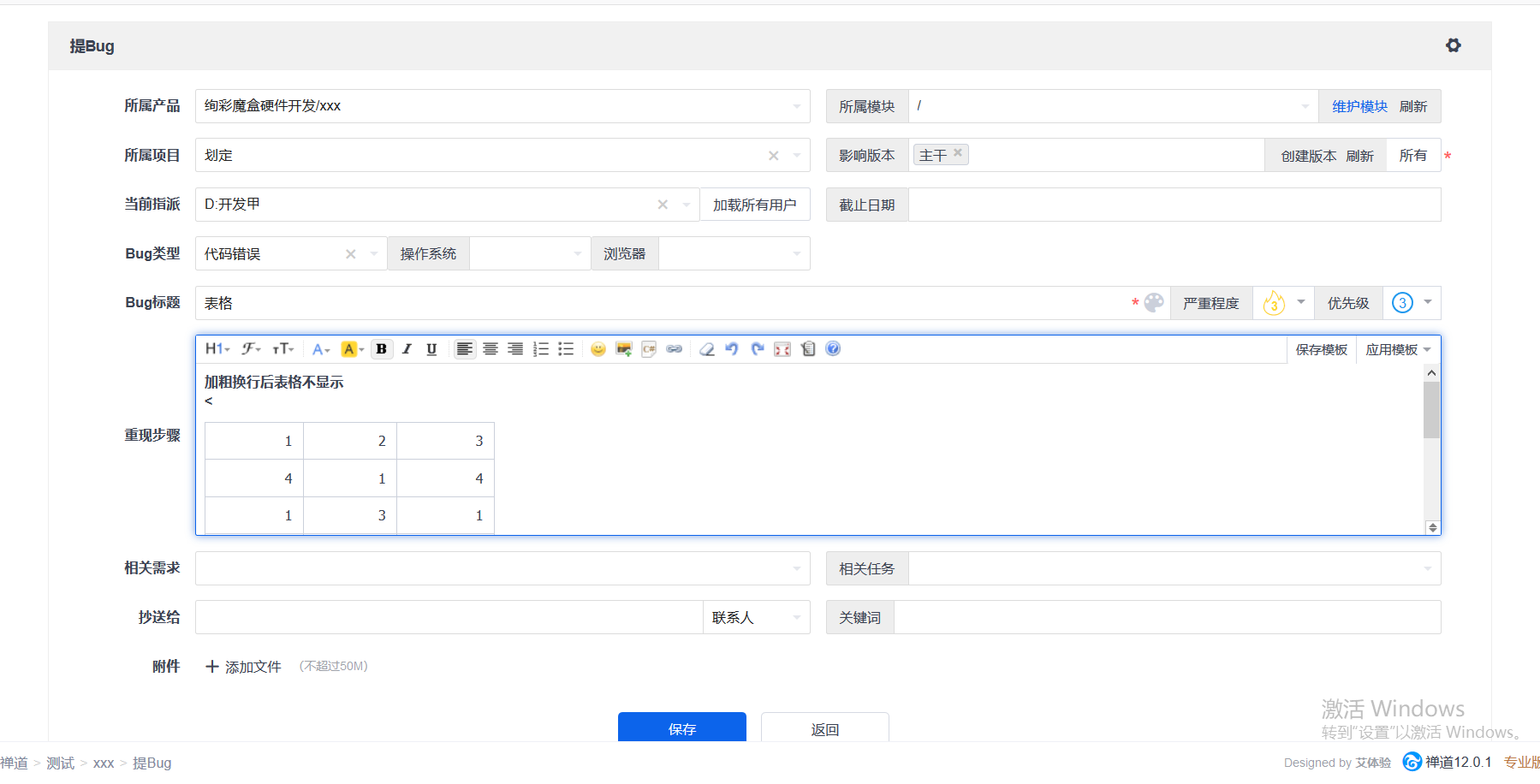
Task: Insert an emoticon from the editor toolbar
Action: (x=598, y=349)
